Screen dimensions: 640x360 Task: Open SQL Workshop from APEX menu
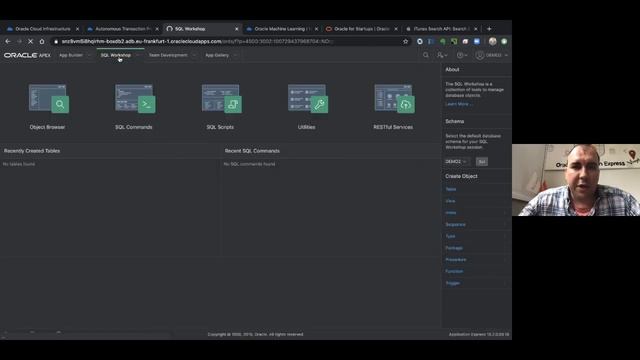coord(116,55)
